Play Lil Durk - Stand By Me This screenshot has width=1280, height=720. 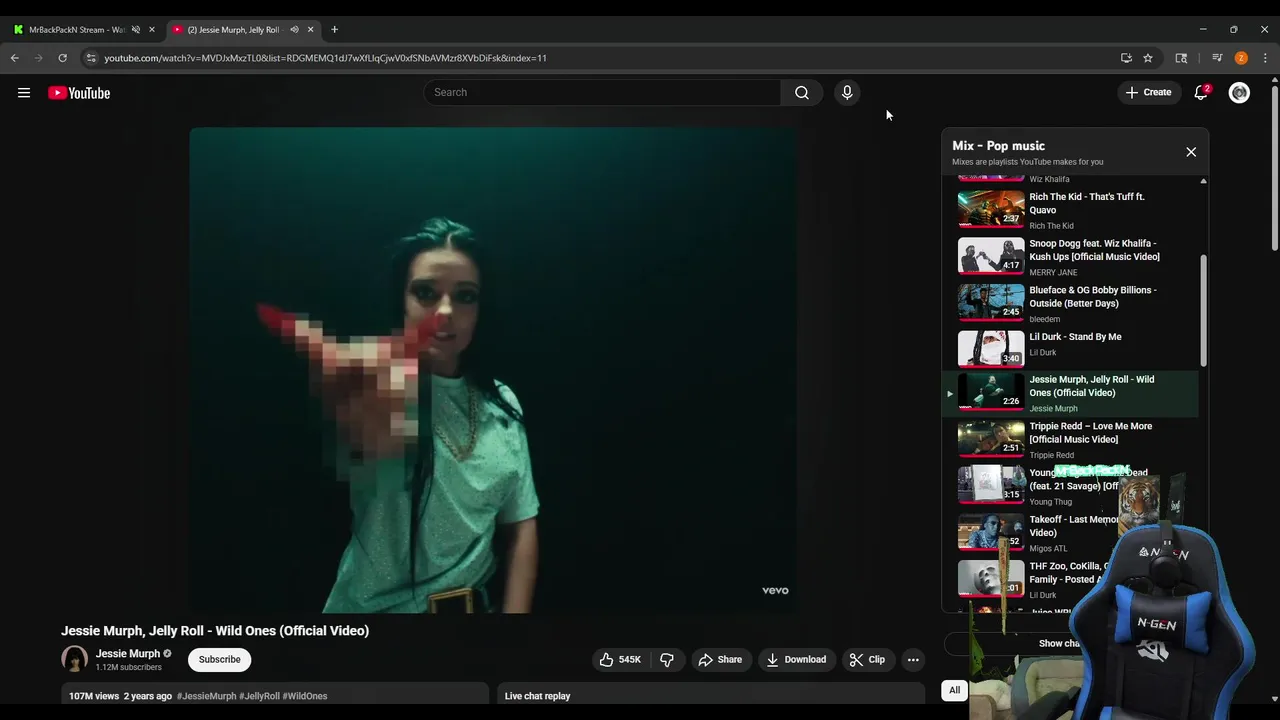pyautogui.click(x=1070, y=348)
